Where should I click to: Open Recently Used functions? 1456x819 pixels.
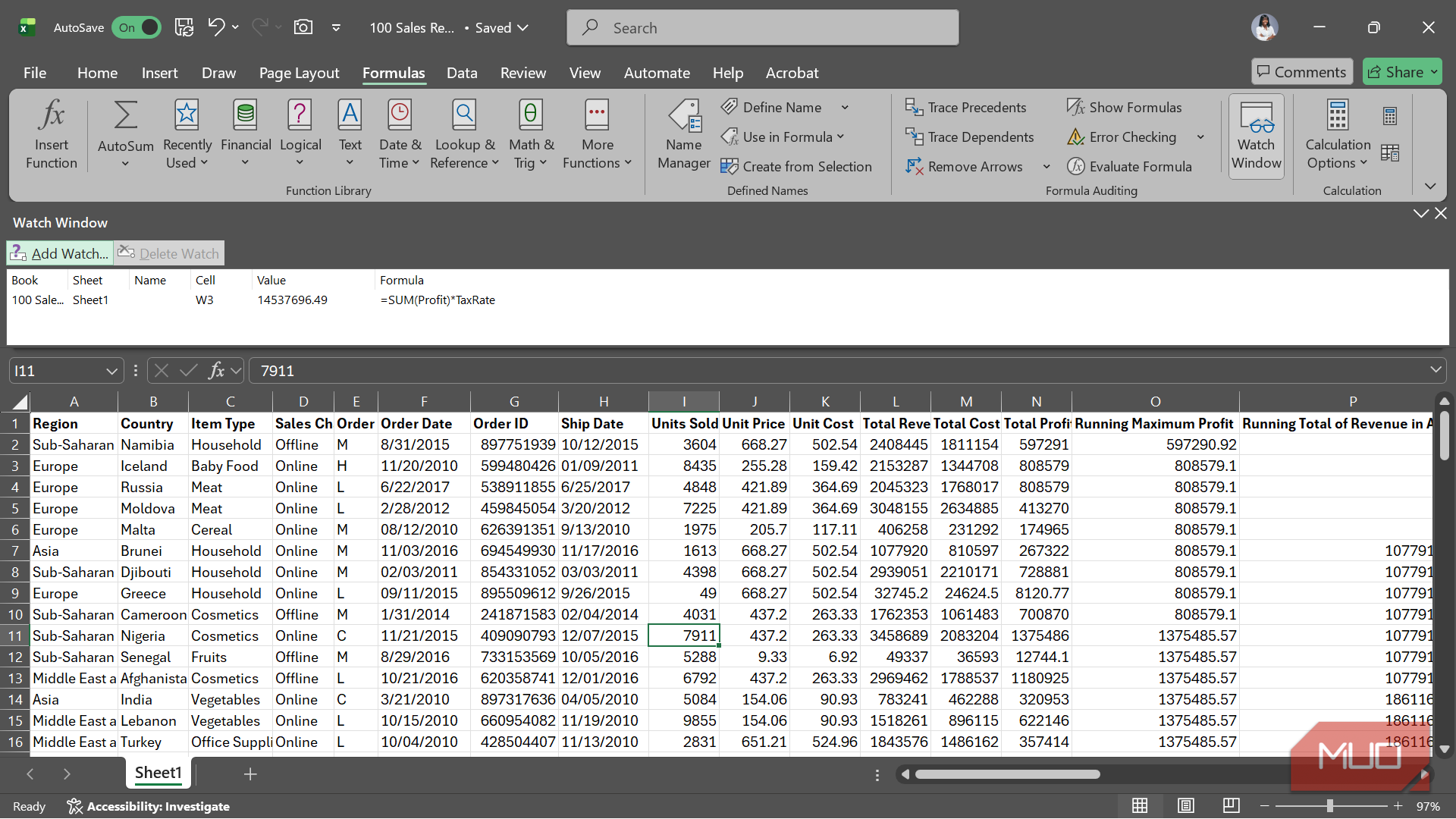click(x=187, y=135)
